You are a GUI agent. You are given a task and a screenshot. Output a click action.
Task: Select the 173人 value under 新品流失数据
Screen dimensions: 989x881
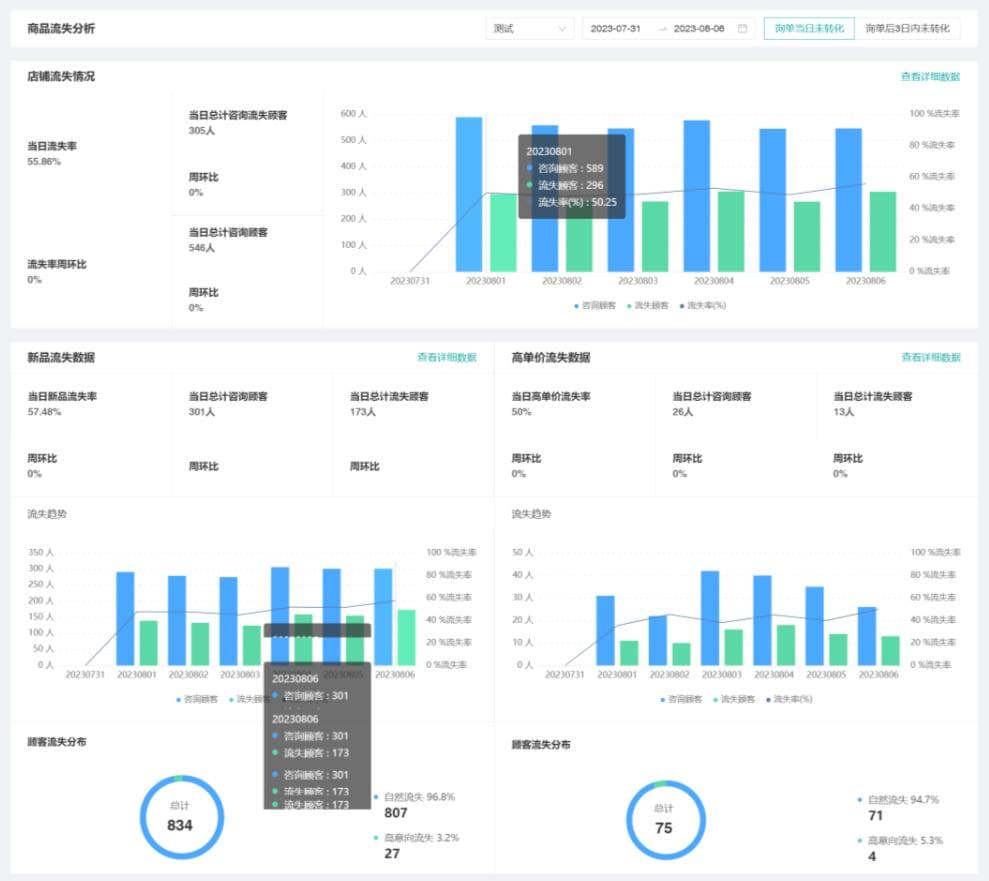(x=363, y=412)
